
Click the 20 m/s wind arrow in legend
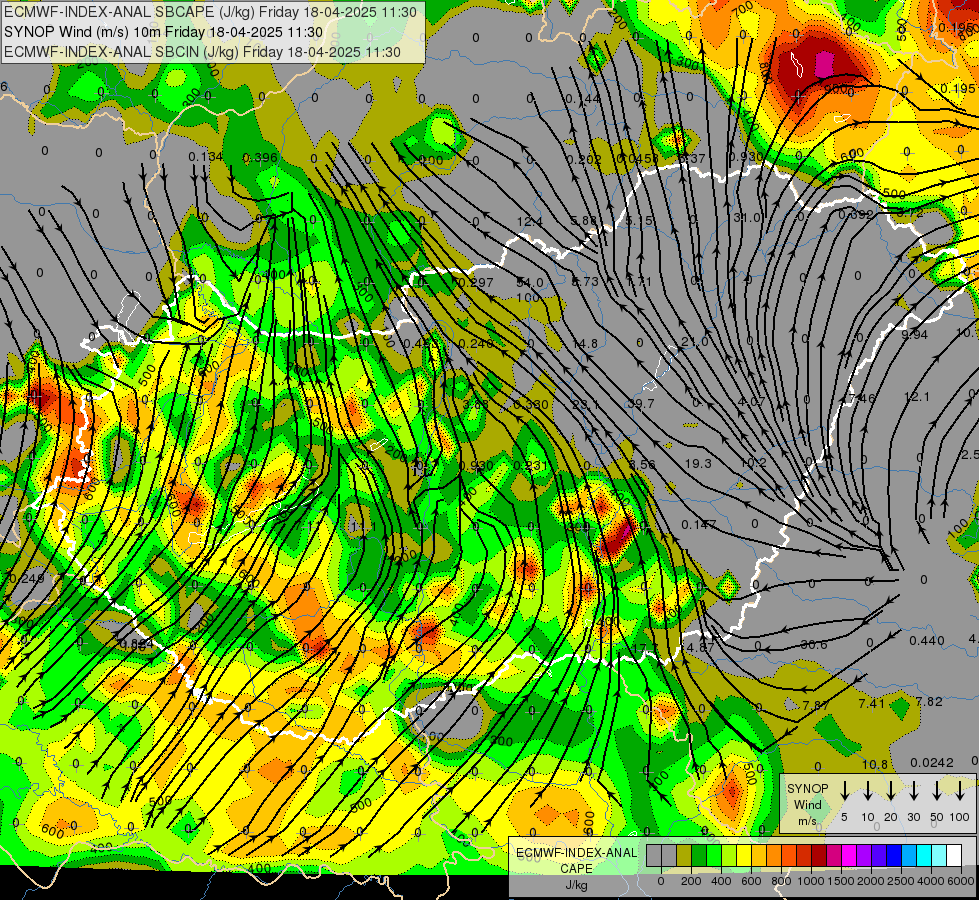[x=890, y=790]
